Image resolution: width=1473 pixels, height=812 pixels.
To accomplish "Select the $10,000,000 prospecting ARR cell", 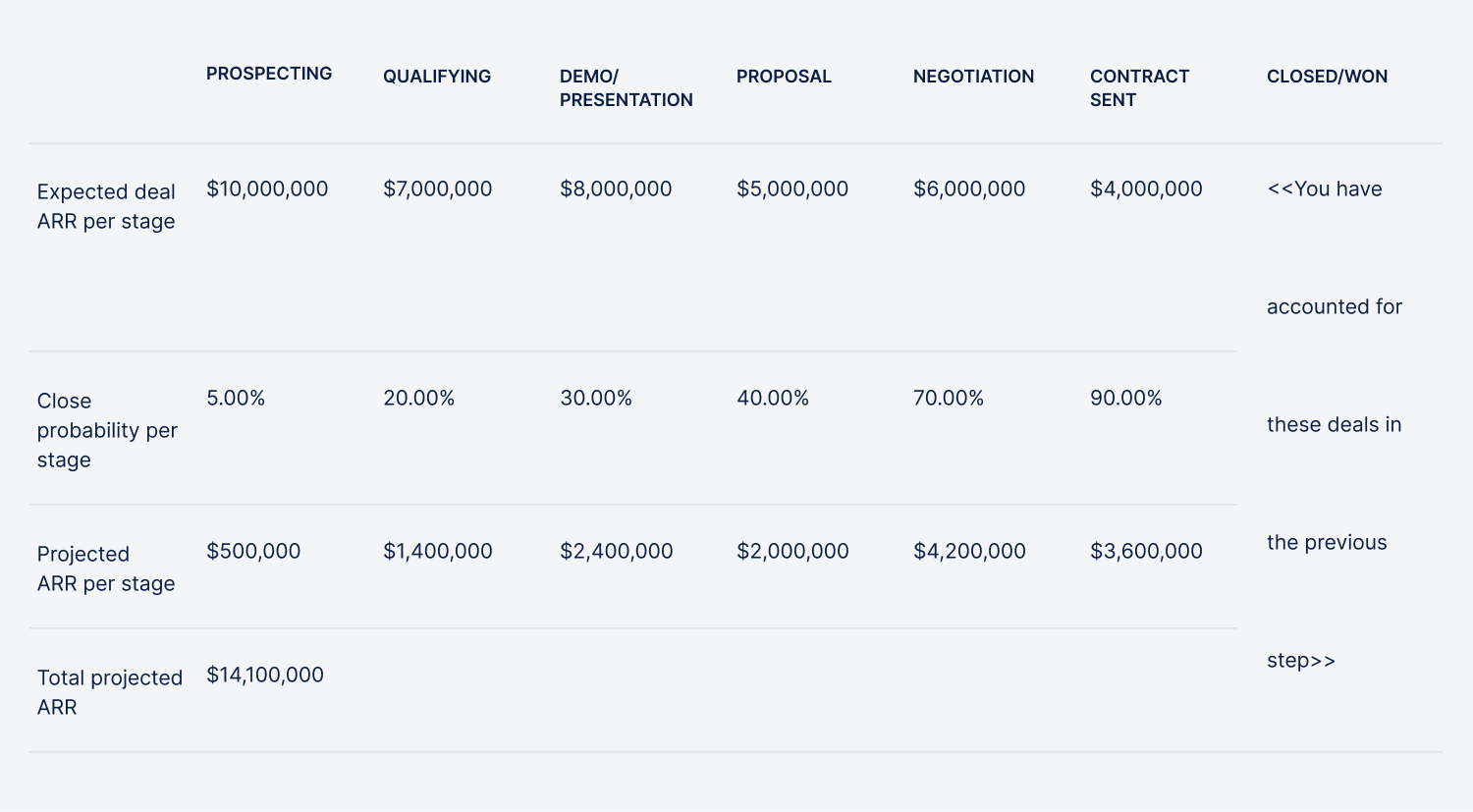I will coord(267,189).
